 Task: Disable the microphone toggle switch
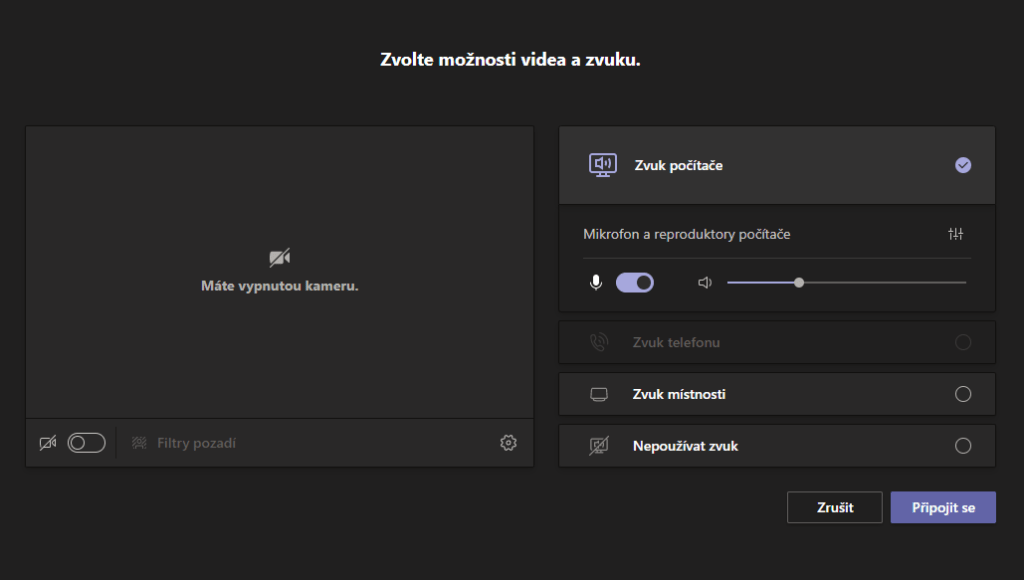(x=635, y=283)
